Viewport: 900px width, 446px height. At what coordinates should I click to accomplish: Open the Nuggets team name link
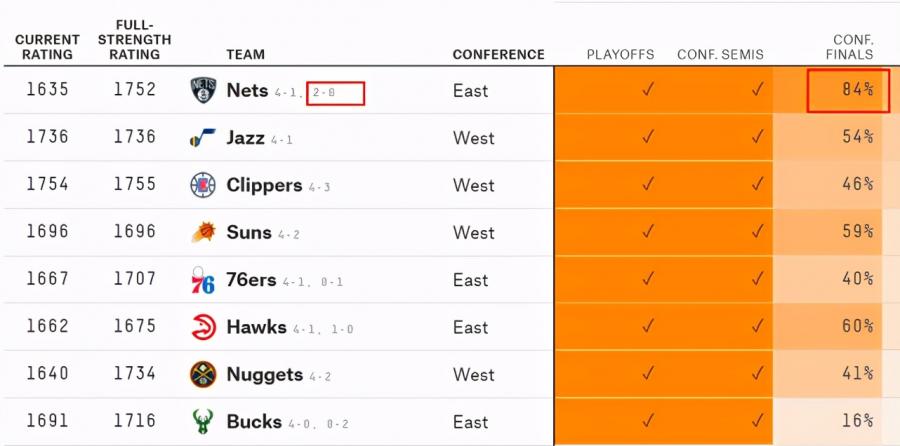pyautogui.click(x=265, y=375)
